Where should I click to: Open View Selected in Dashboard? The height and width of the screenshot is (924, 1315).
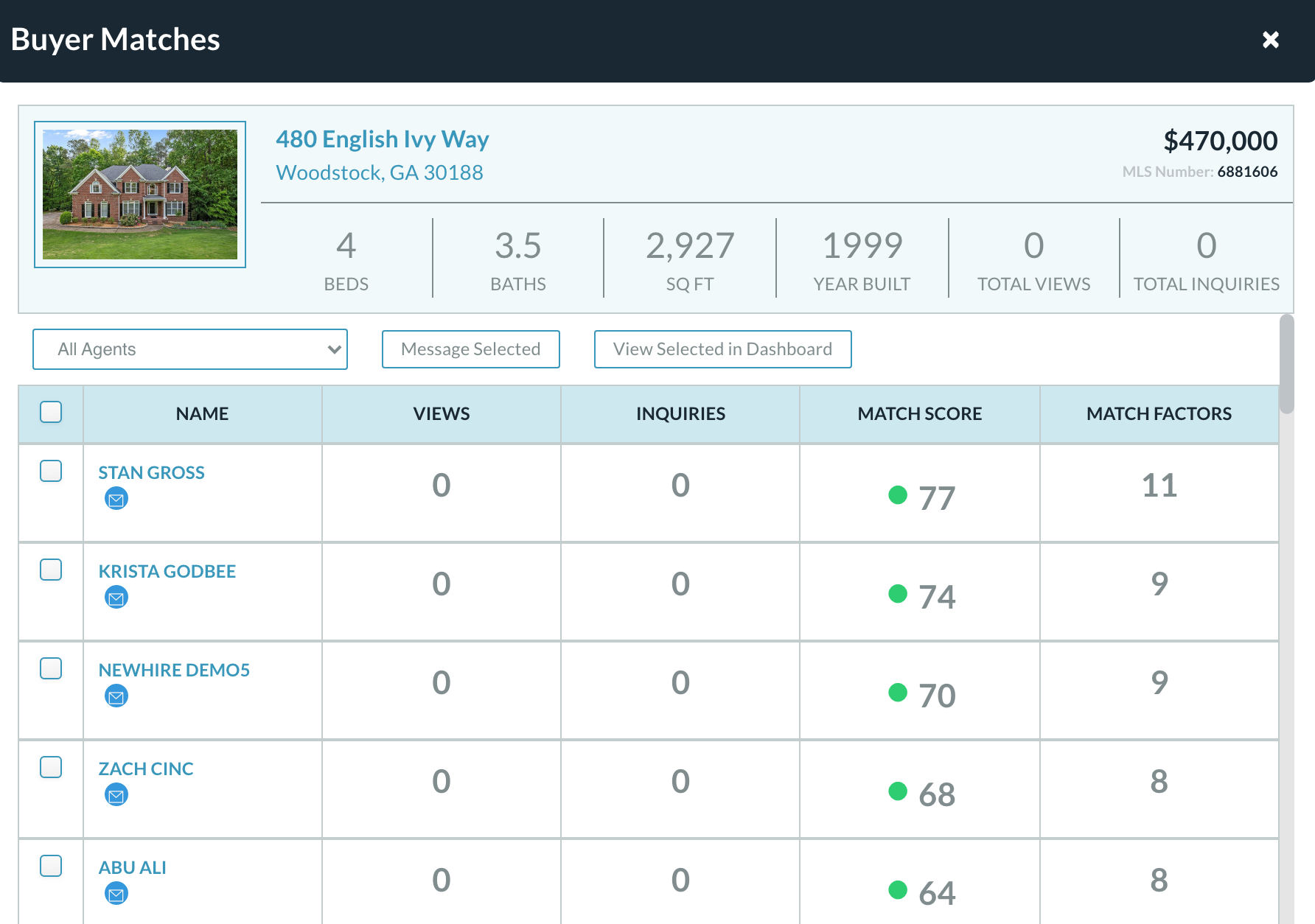coord(722,349)
